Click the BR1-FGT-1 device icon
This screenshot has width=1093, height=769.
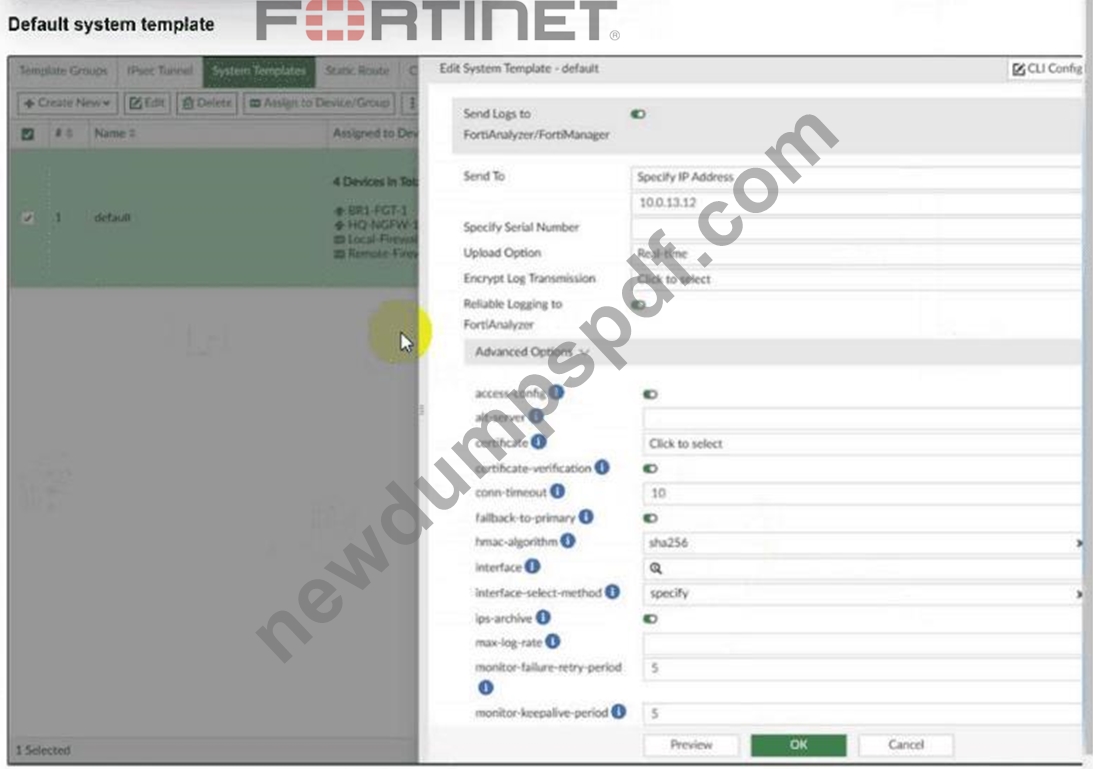(339, 211)
